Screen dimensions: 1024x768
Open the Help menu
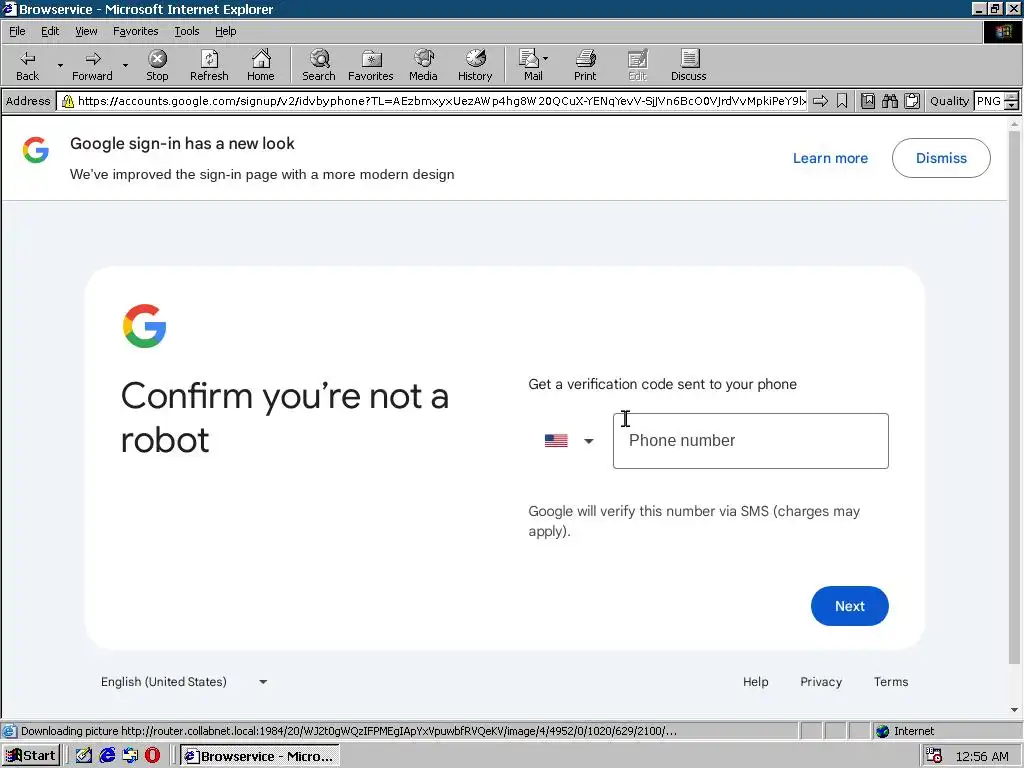[x=225, y=31]
